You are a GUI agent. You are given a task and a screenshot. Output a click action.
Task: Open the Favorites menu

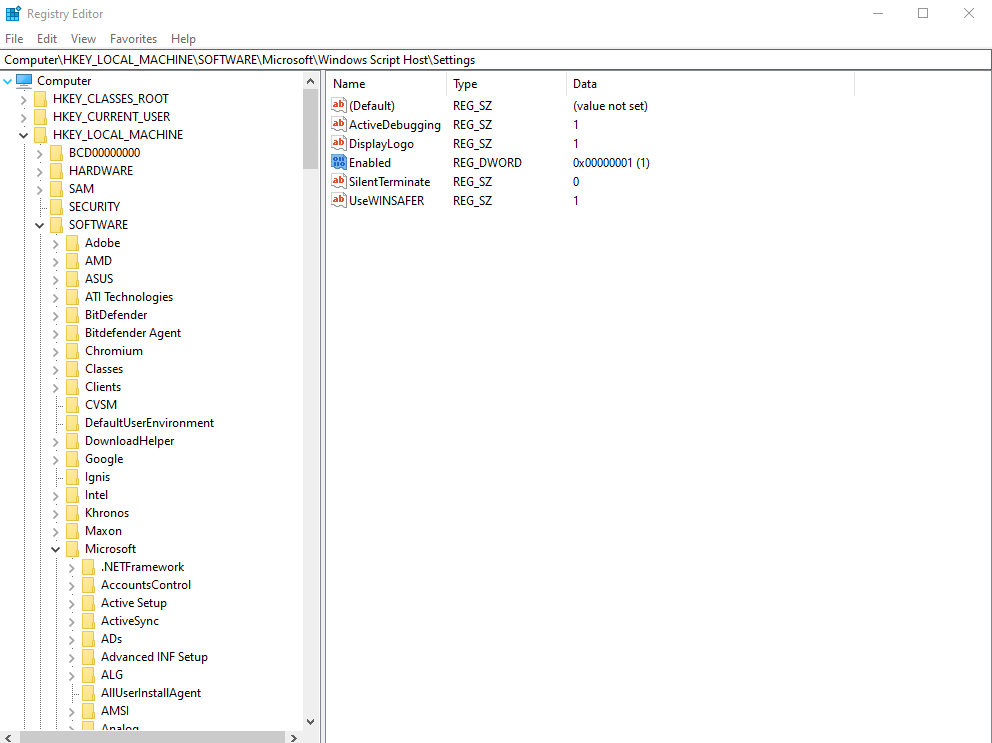click(133, 39)
